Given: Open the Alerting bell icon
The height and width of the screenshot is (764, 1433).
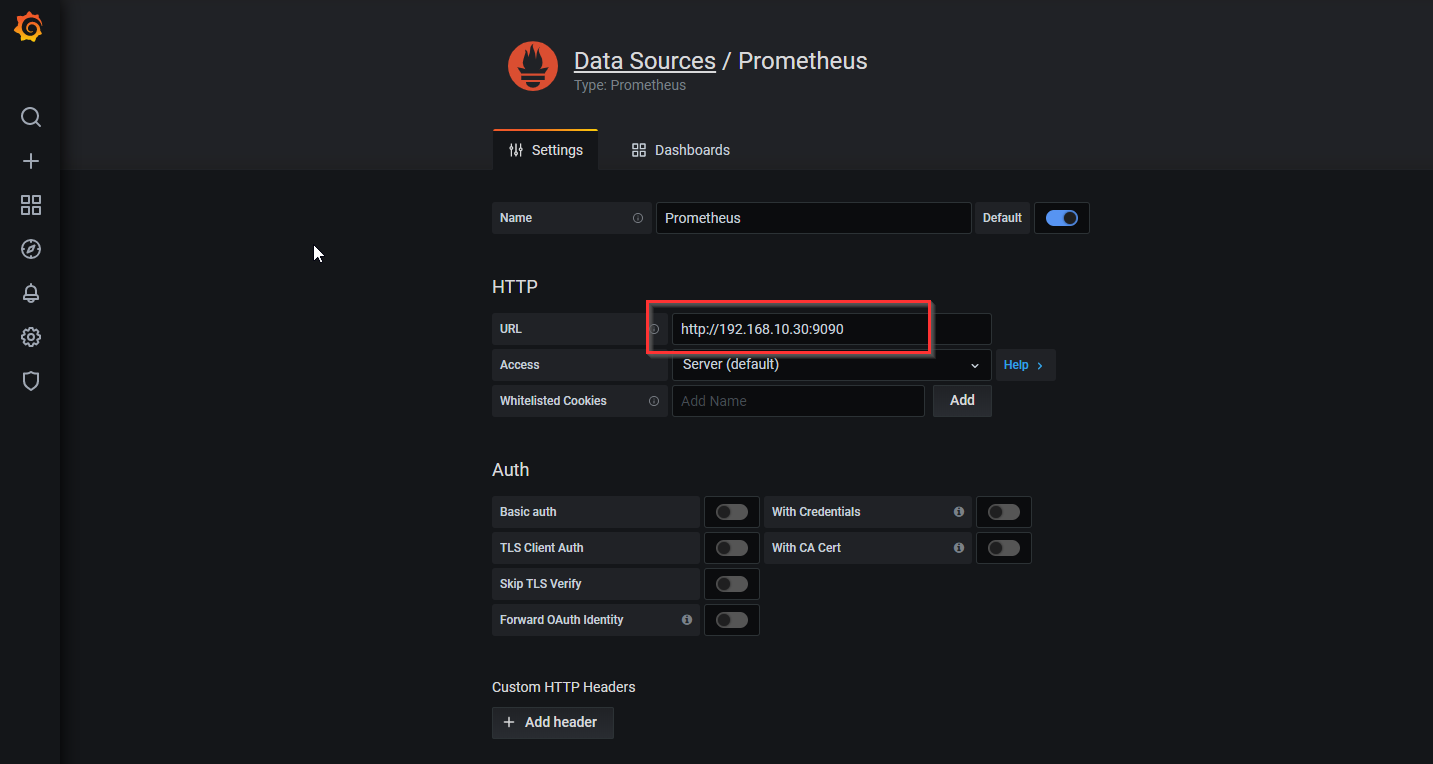Looking at the screenshot, I should tap(31, 293).
